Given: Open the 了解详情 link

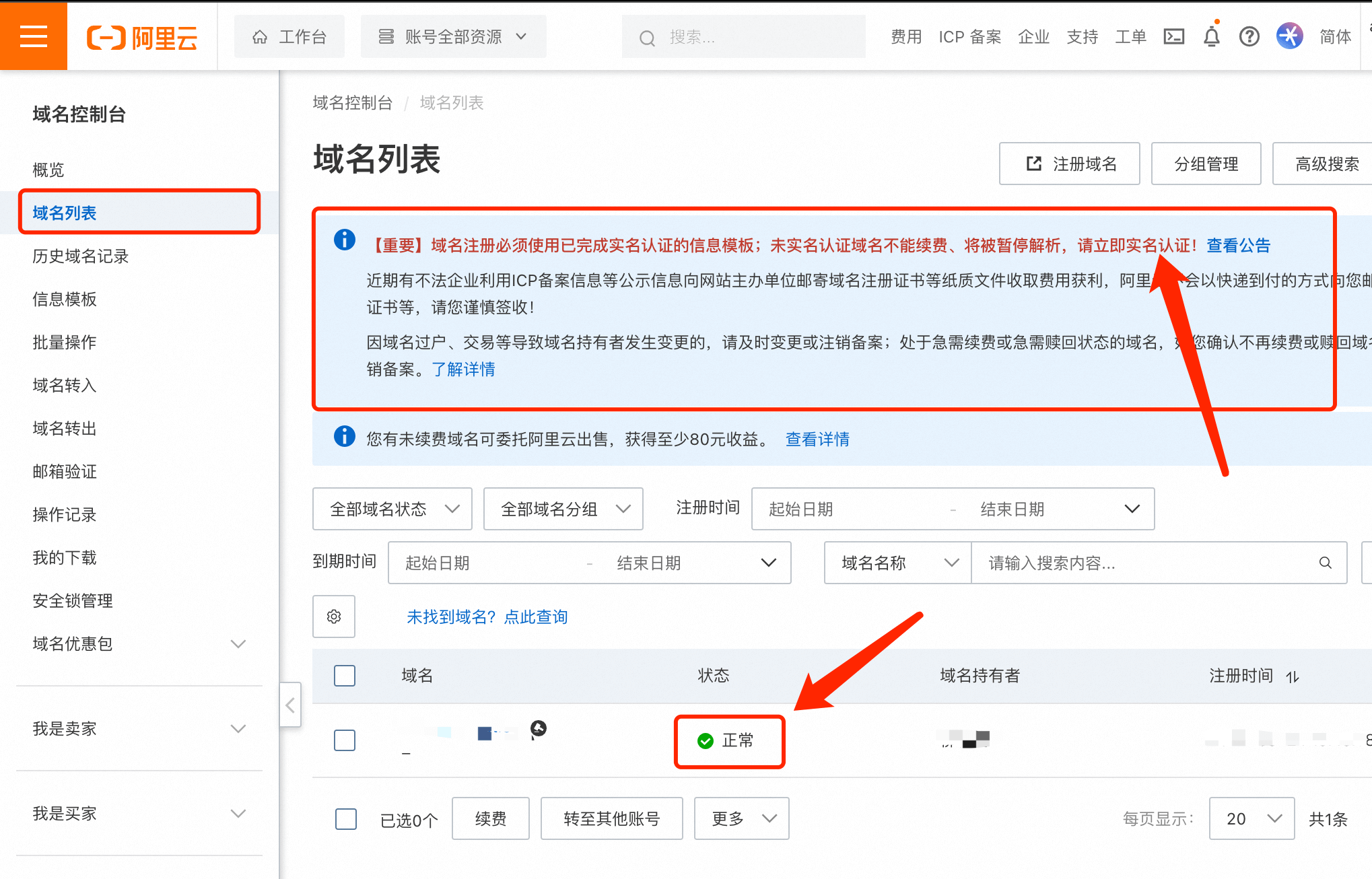Looking at the screenshot, I should point(463,369).
